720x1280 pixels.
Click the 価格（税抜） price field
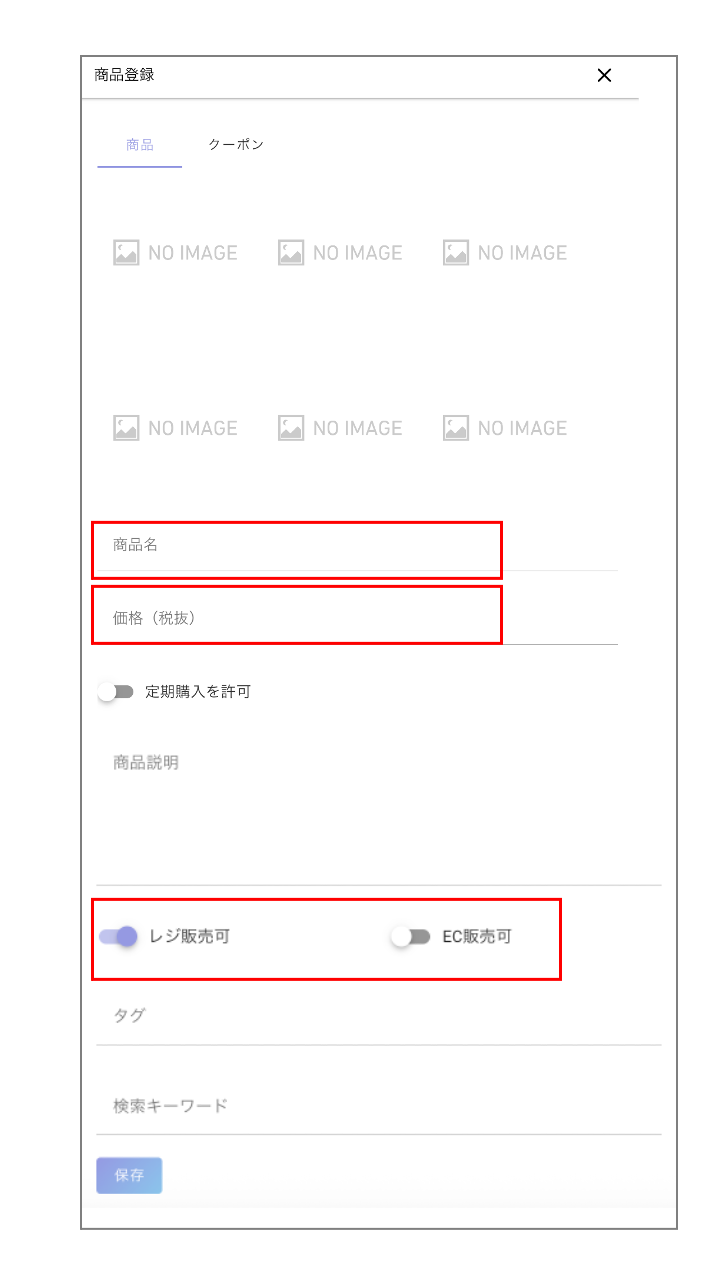tap(356, 619)
